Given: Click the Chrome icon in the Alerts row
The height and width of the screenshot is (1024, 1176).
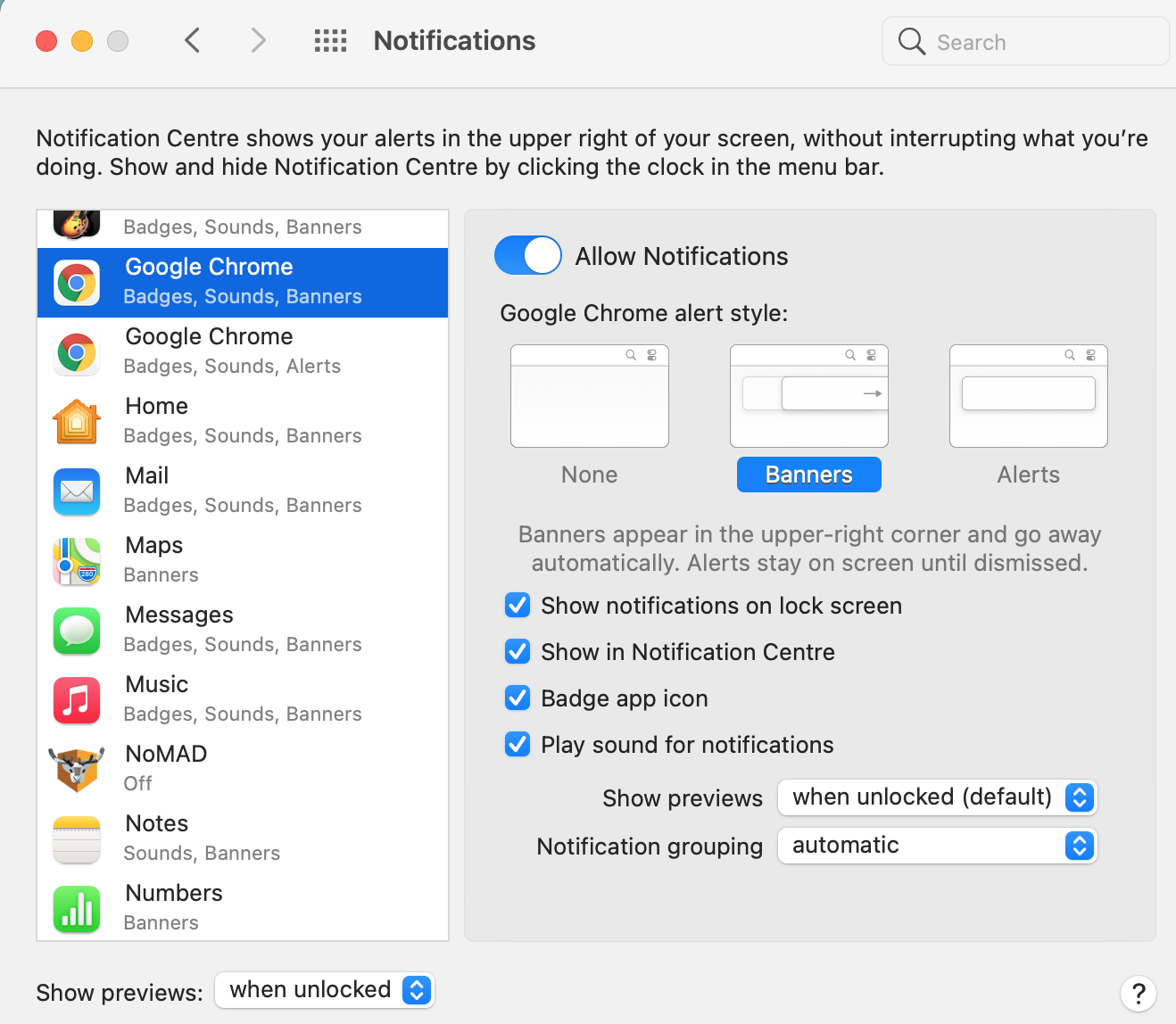Looking at the screenshot, I should (77, 352).
